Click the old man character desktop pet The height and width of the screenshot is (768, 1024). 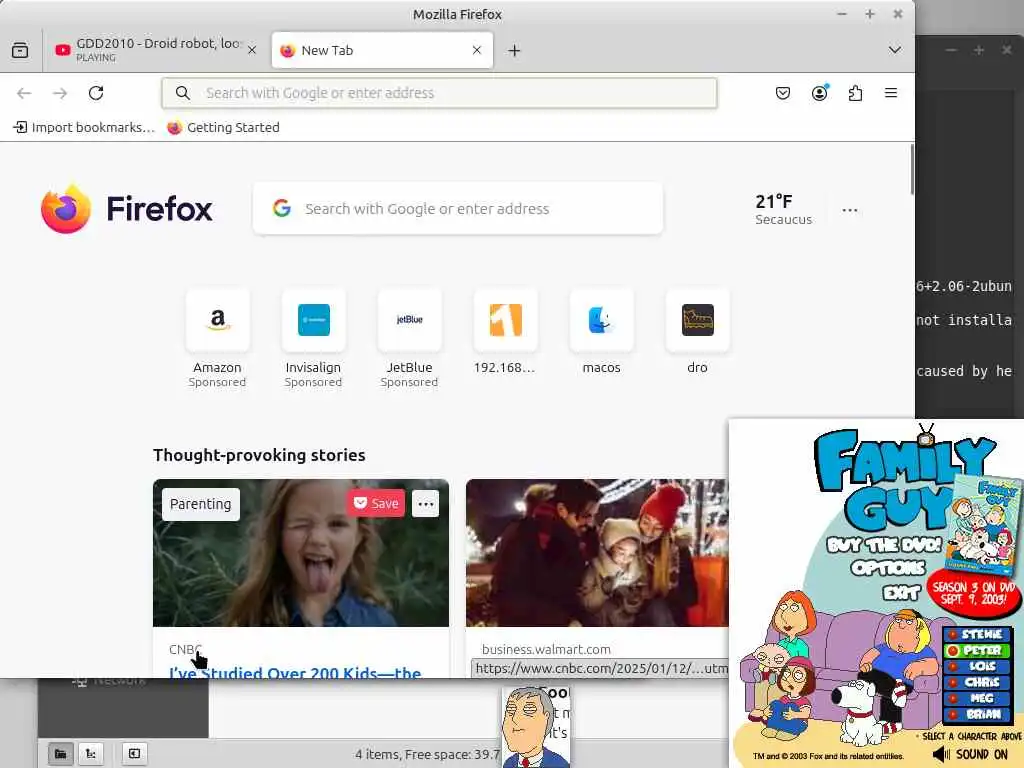(x=532, y=726)
